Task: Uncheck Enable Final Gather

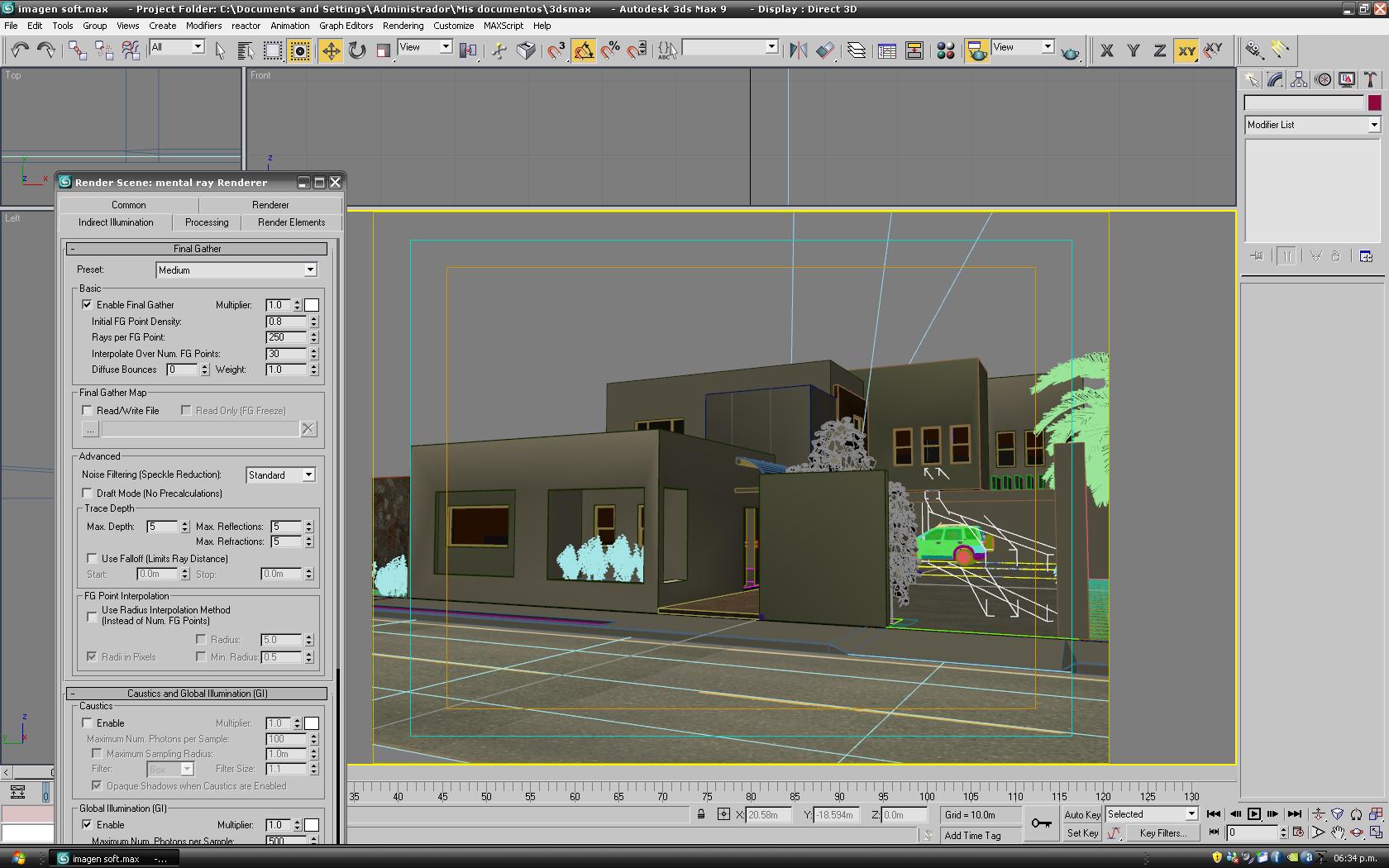Action: [x=87, y=304]
